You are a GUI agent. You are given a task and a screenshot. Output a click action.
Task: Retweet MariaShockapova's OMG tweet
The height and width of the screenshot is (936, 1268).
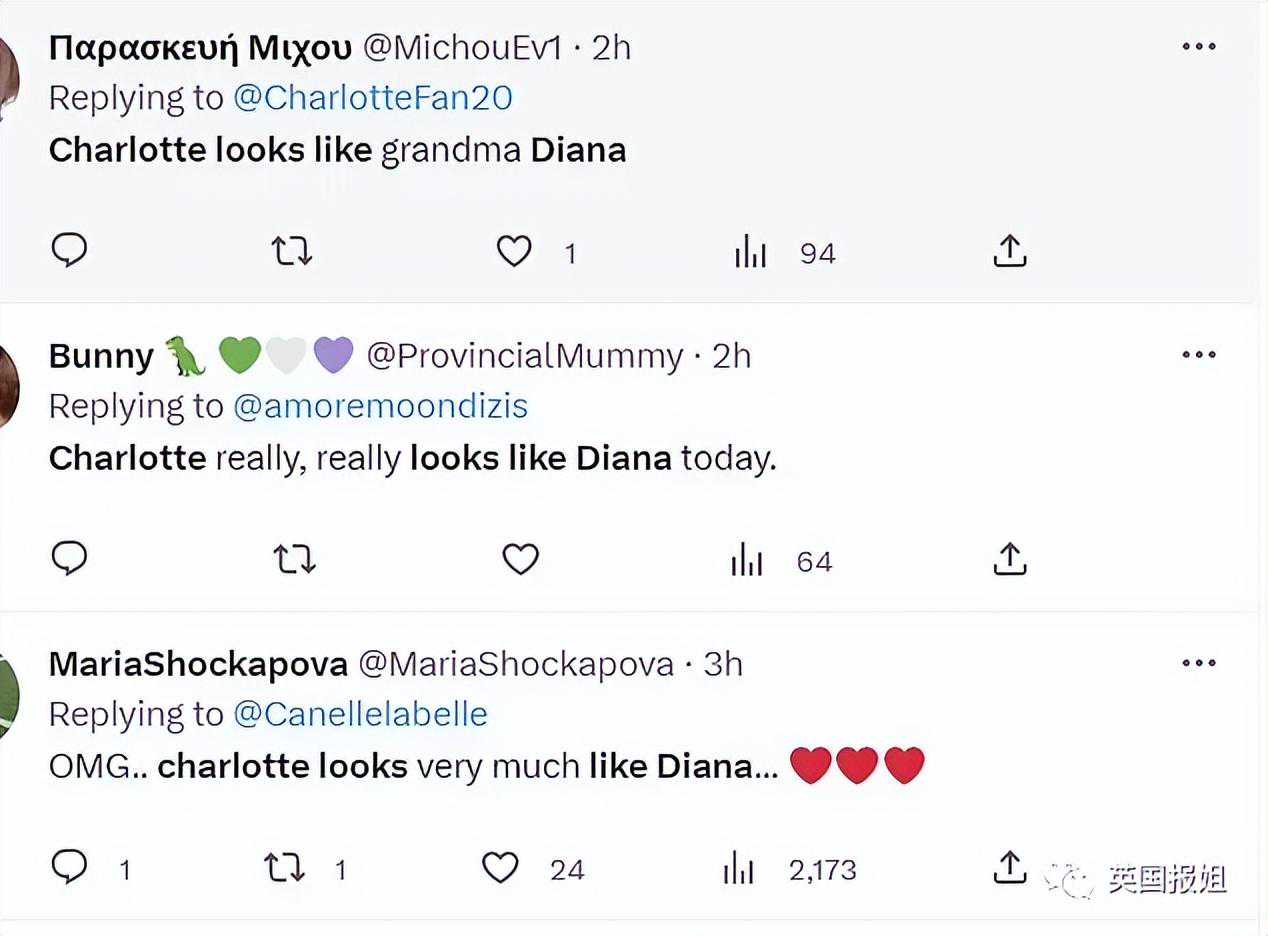(285, 868)
